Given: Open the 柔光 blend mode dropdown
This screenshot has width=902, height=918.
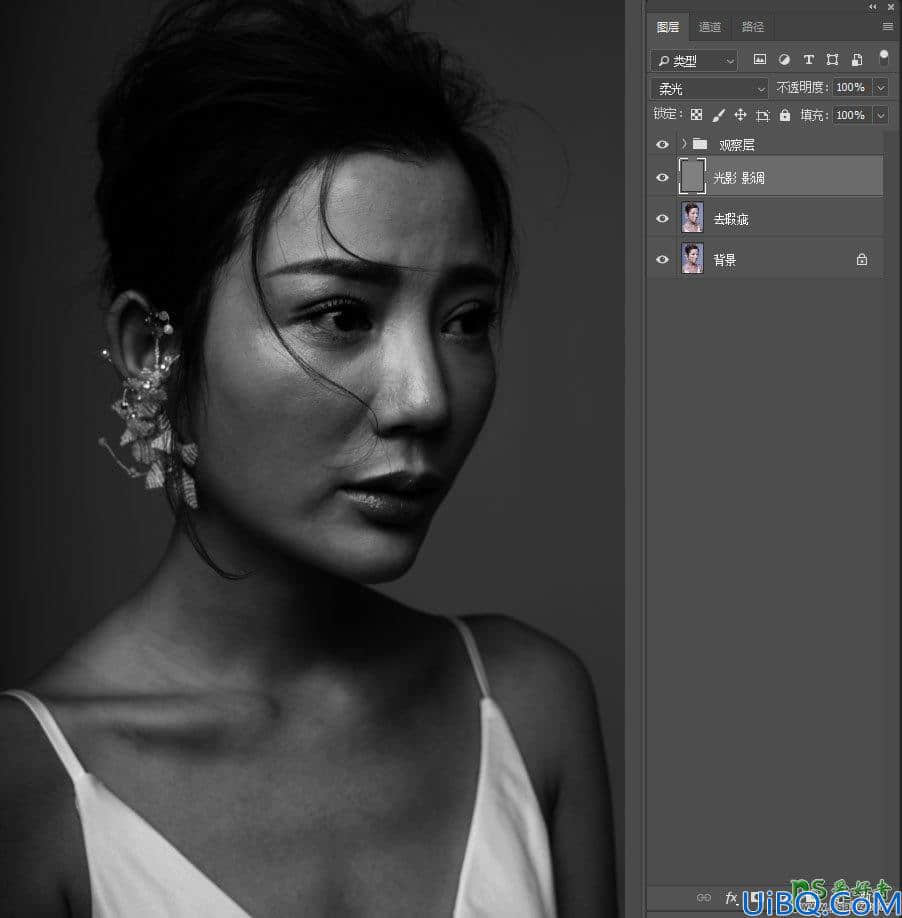Looking at the screenshot, I should (x=708, y=88).
